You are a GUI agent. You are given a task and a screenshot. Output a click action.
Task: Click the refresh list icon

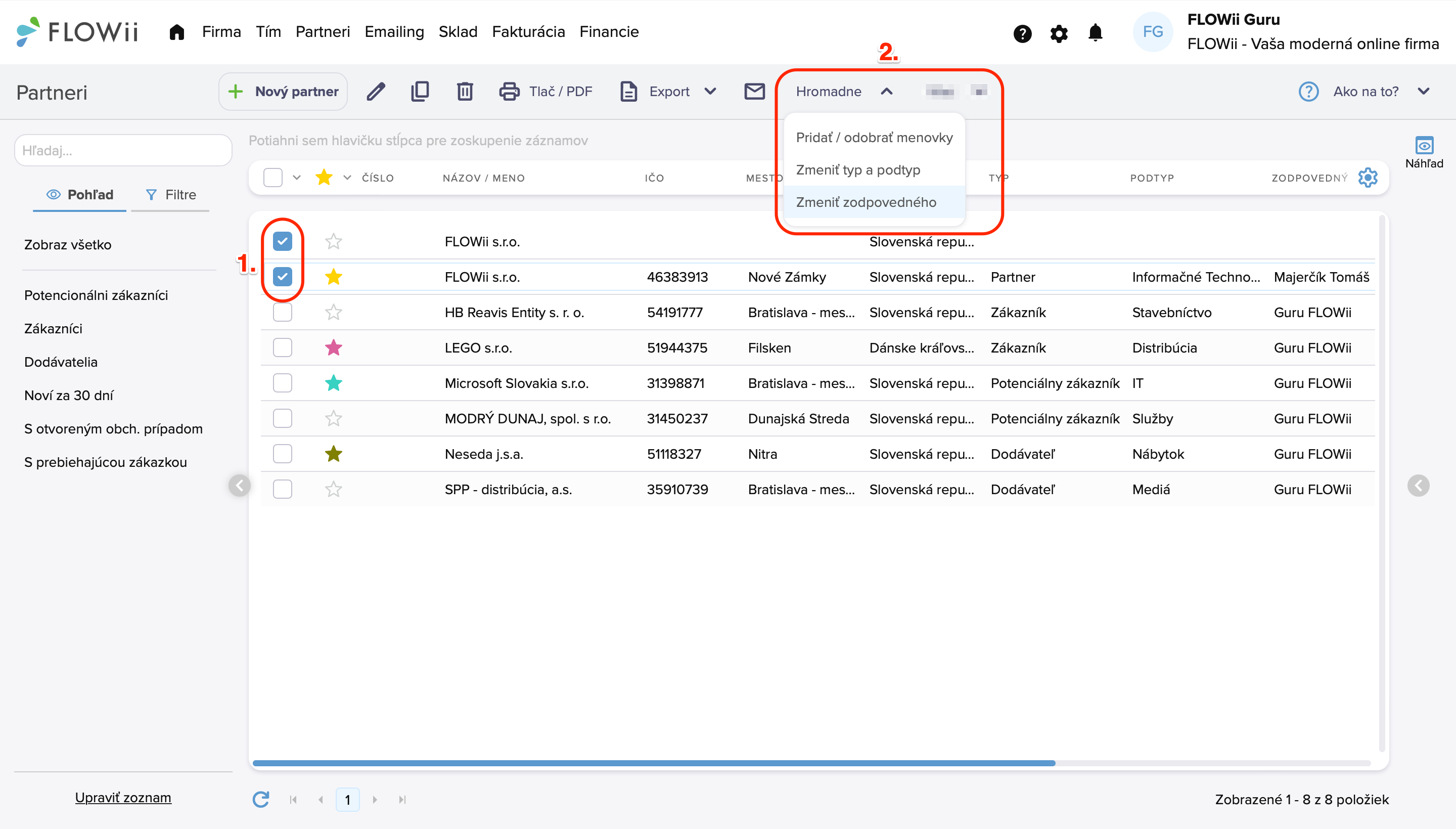(260, 799)
